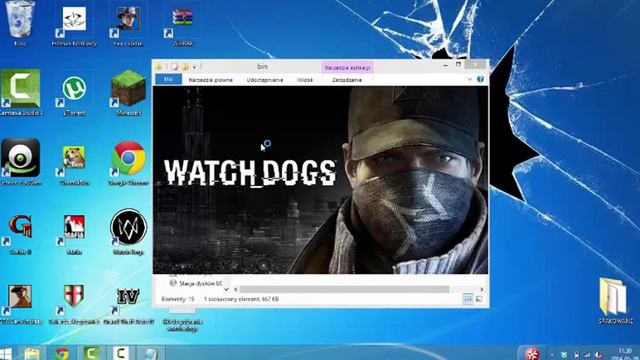Switch to the Narzędzia główne tab
640x360 pixels.
211,80
